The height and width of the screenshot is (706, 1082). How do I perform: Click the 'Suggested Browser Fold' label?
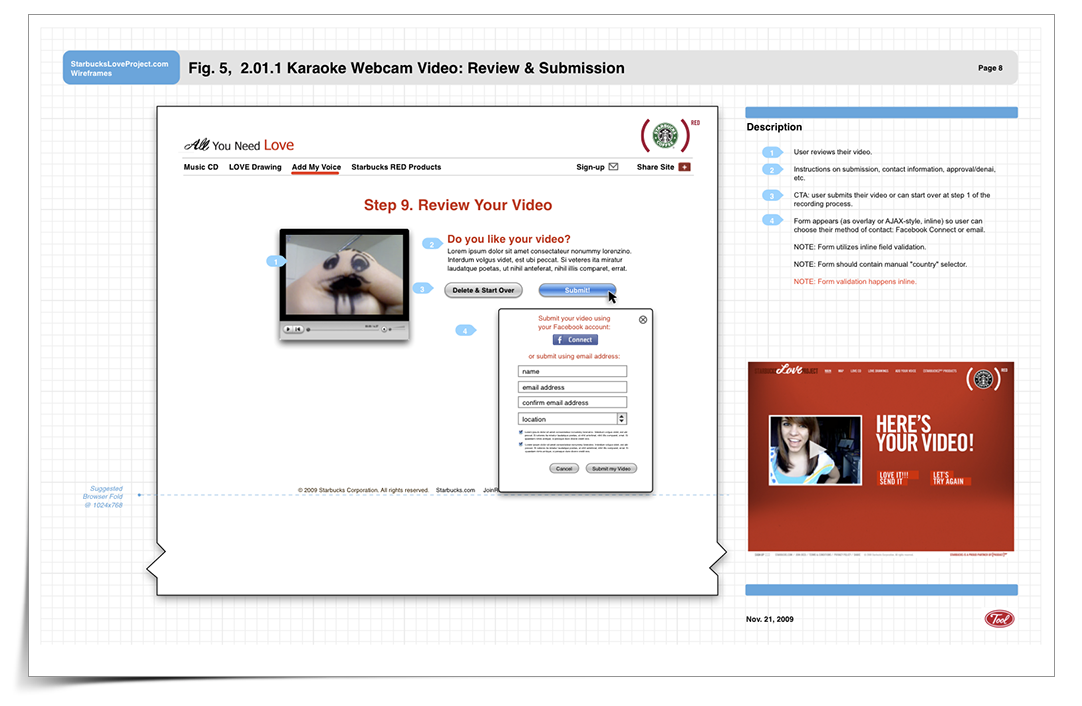point(104,496)
